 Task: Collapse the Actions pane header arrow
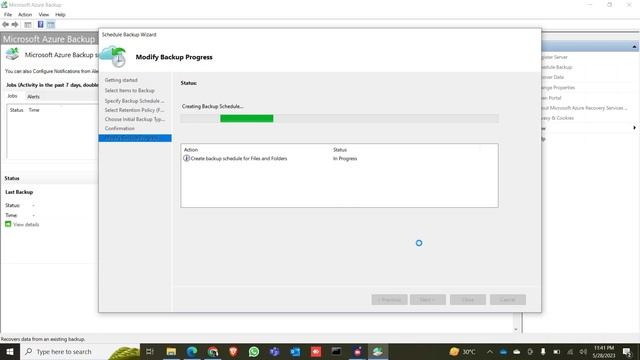(634, 47)
